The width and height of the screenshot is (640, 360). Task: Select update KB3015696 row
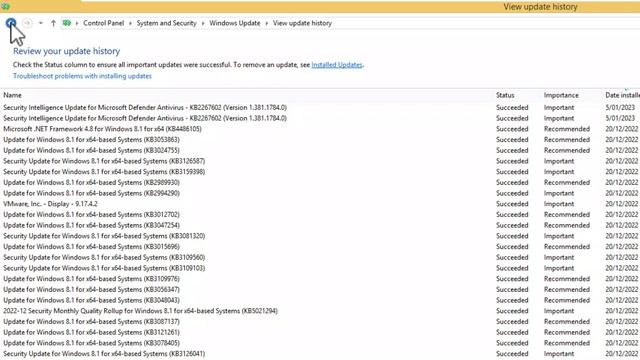click(x=320, y=247)
